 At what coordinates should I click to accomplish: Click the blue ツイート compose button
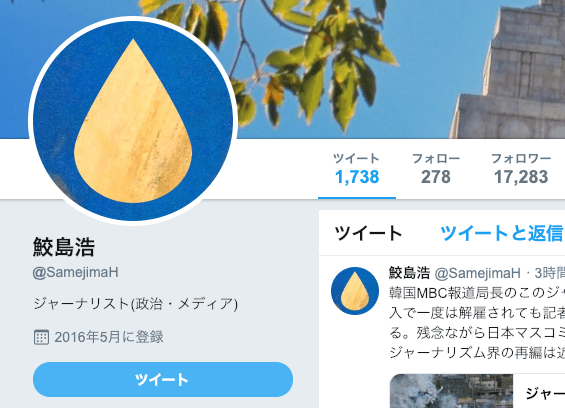pos(163,380)
